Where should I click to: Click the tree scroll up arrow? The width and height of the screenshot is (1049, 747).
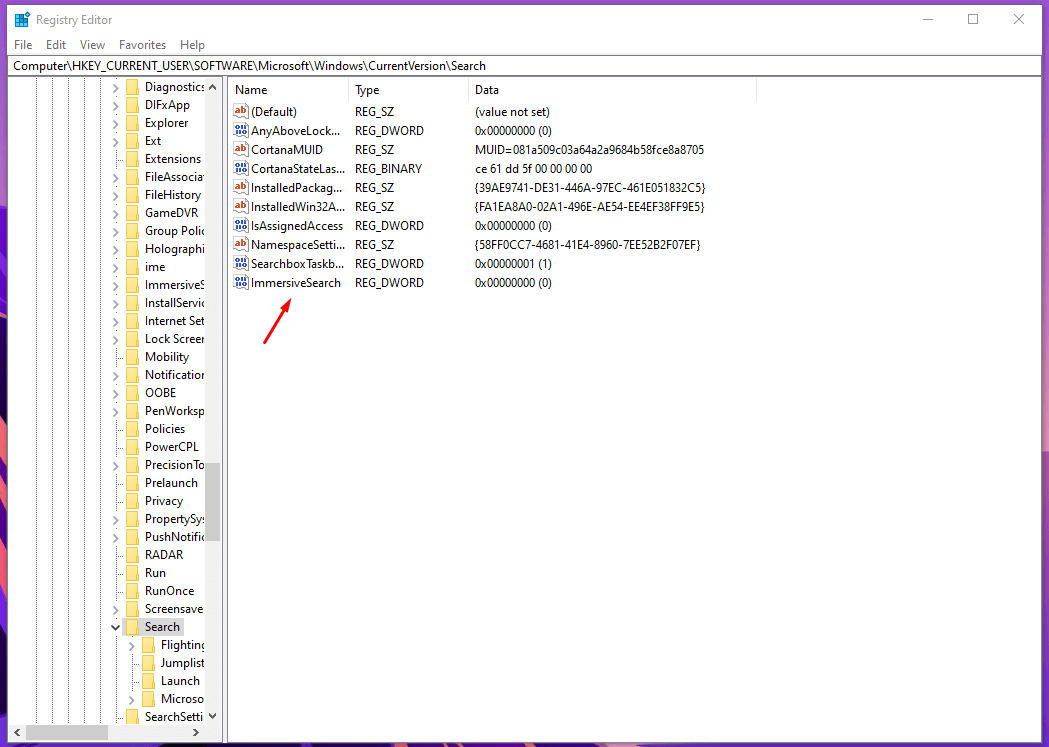(x=213, y=87)
